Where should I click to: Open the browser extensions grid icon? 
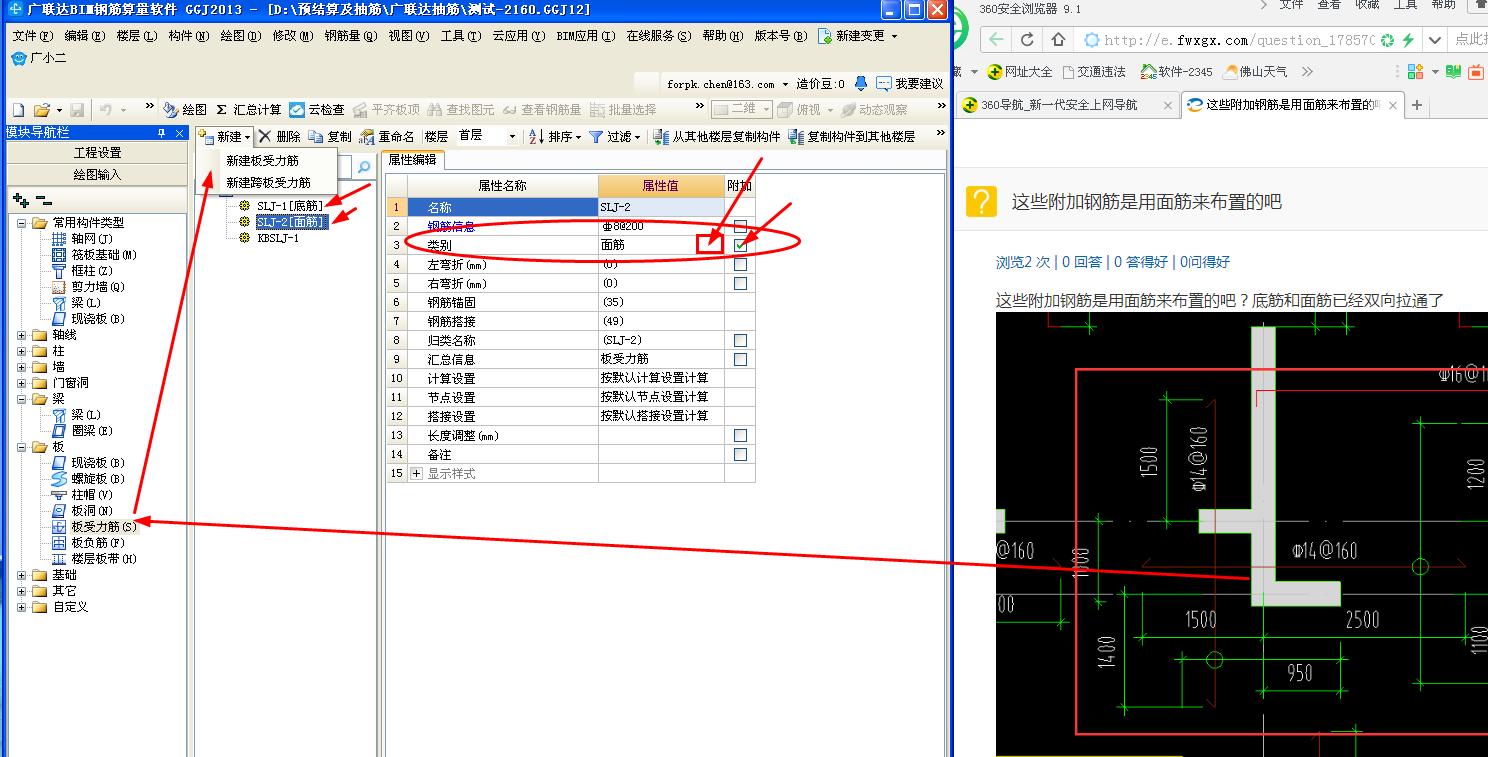1415,72
